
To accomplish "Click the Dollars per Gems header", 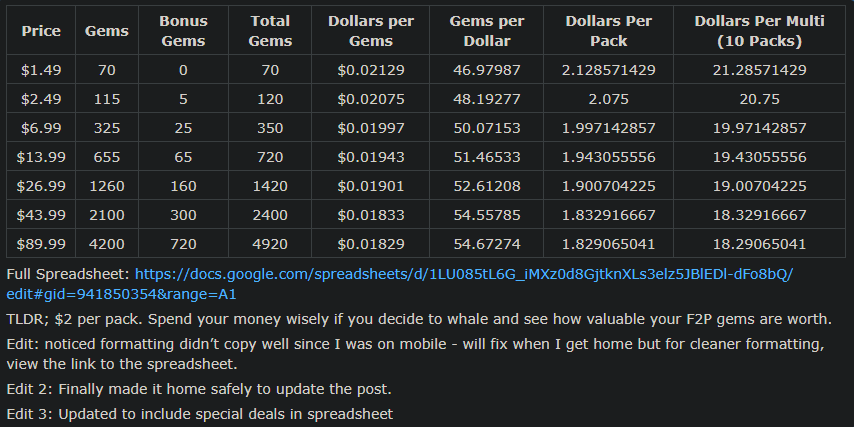I will pos(371,31).
